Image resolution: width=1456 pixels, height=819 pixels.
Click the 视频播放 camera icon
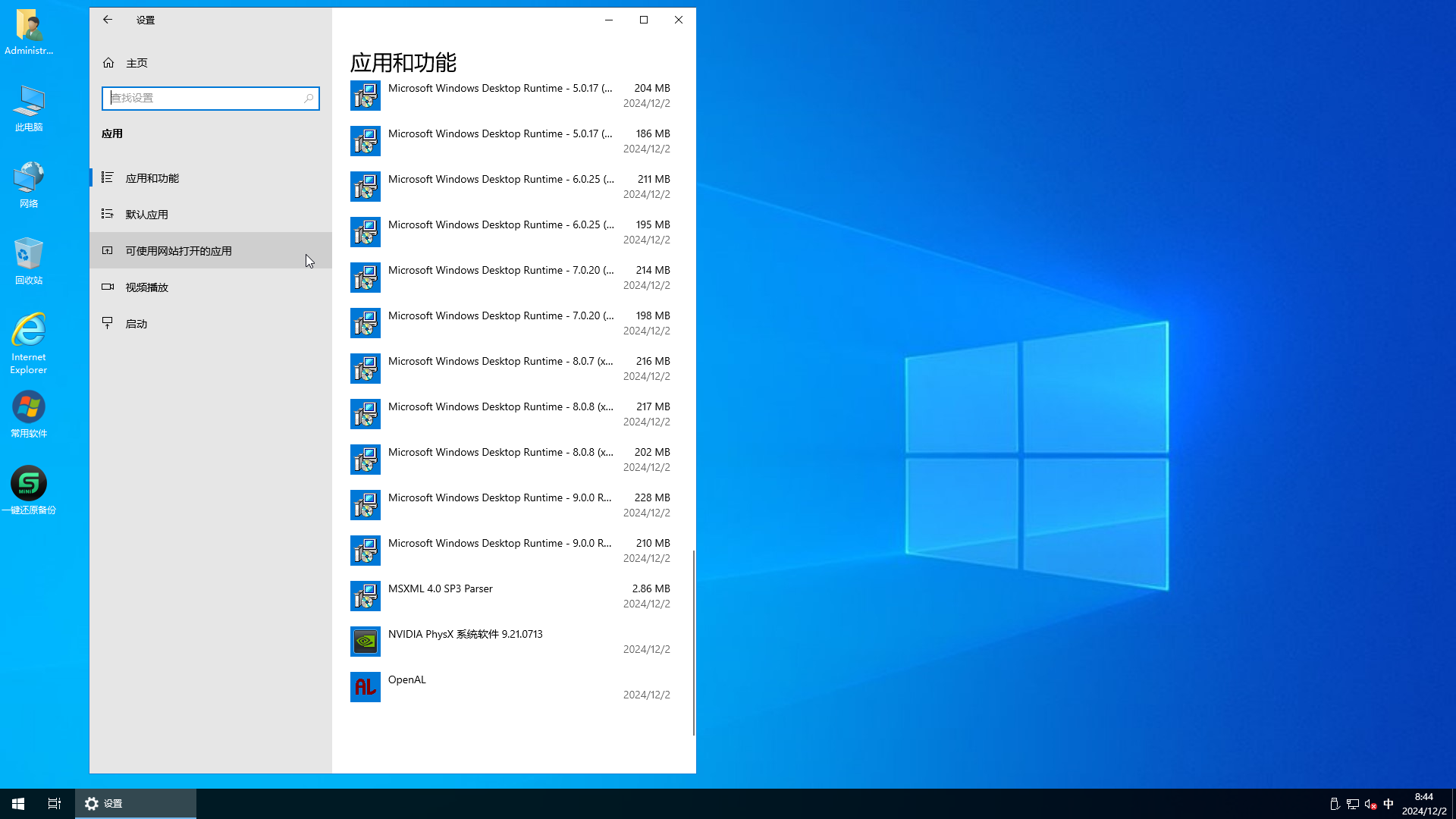coord(108,287)
